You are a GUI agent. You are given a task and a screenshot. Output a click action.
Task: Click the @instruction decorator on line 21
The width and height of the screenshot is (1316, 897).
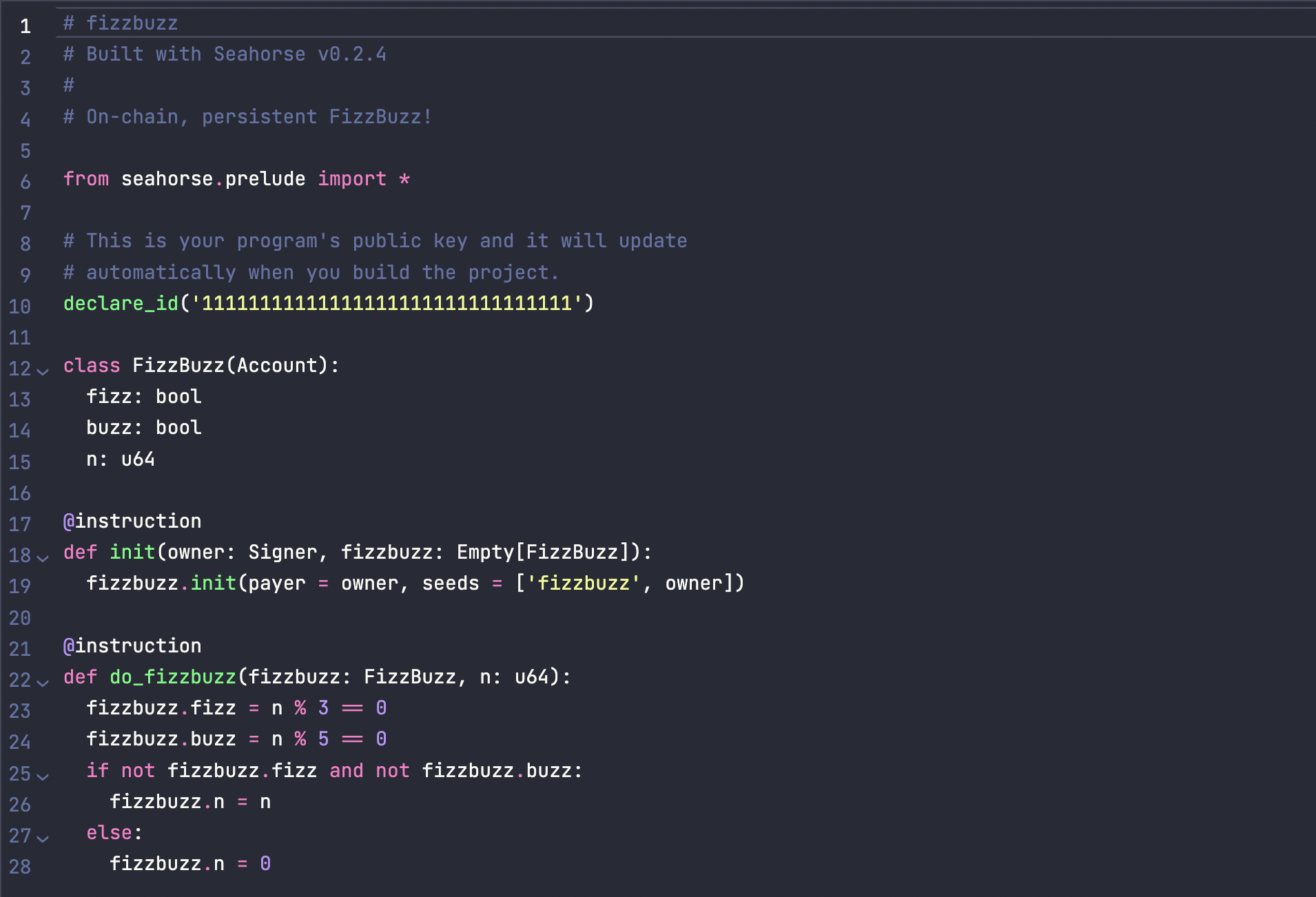click(x=132, y=646)
